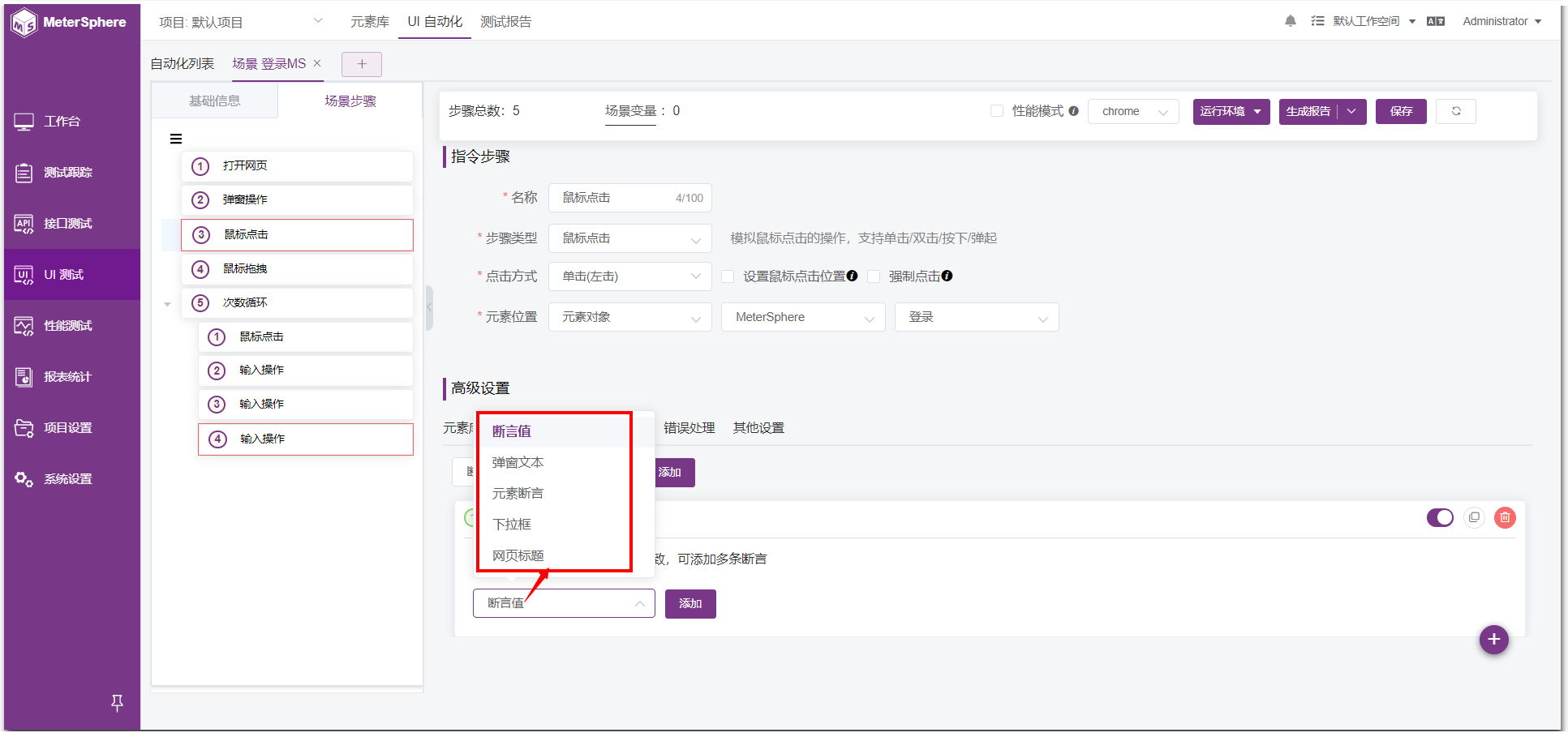Click the 运行环境 button

1231,111
